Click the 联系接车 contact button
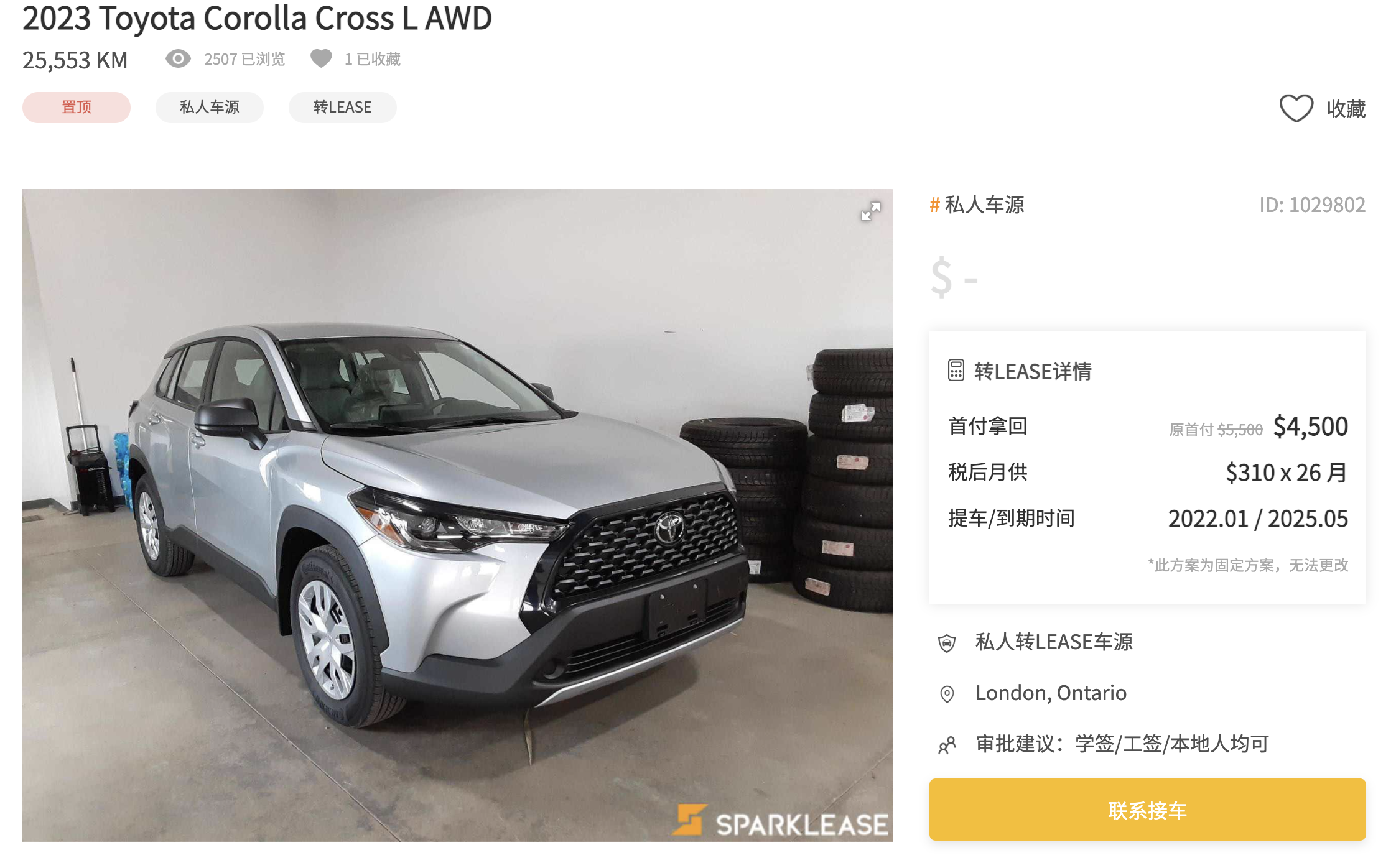1396x868 pixels. click(x=1147, y=810)
